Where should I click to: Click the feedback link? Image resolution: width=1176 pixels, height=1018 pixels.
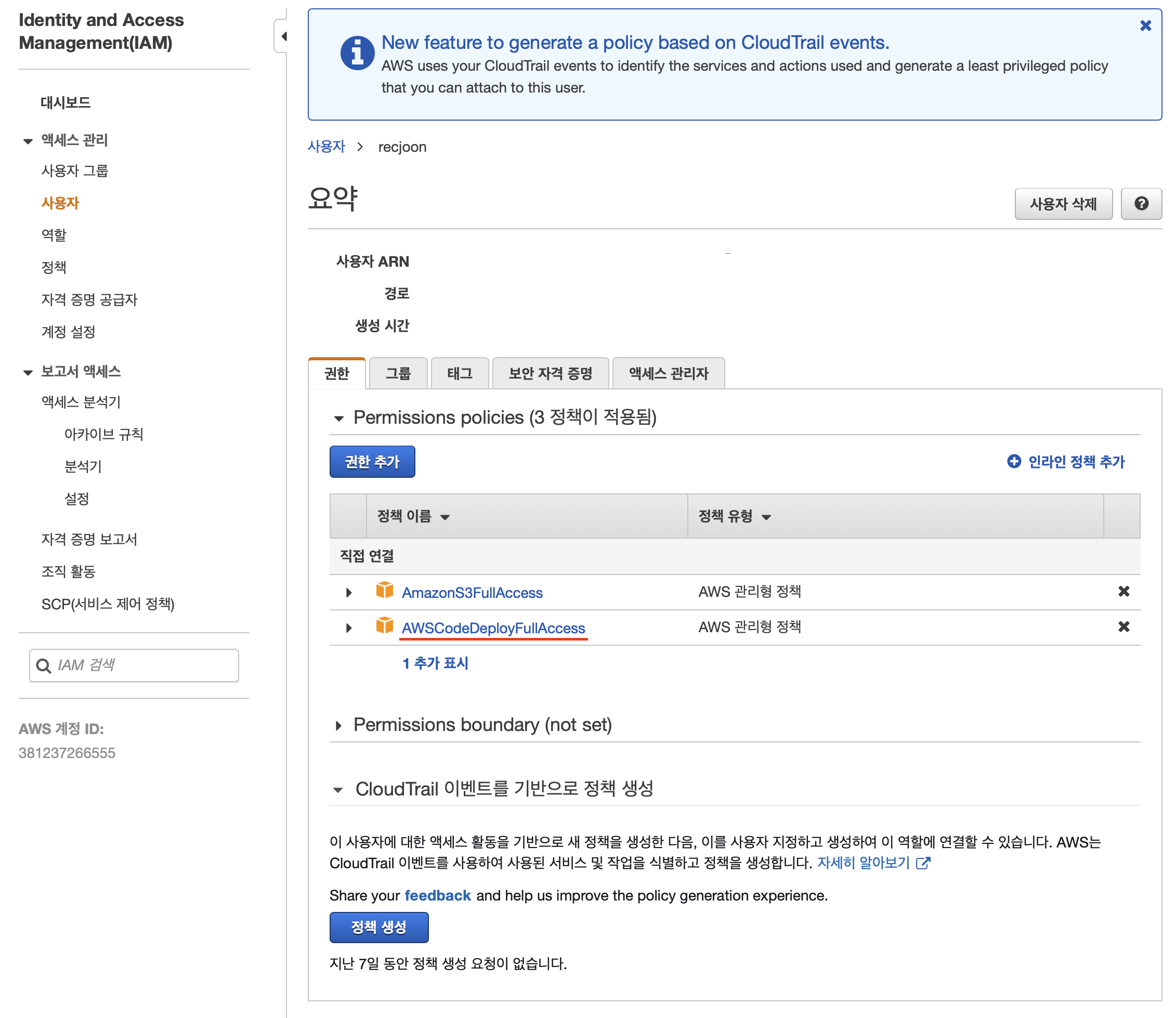[x=437, y=895]
